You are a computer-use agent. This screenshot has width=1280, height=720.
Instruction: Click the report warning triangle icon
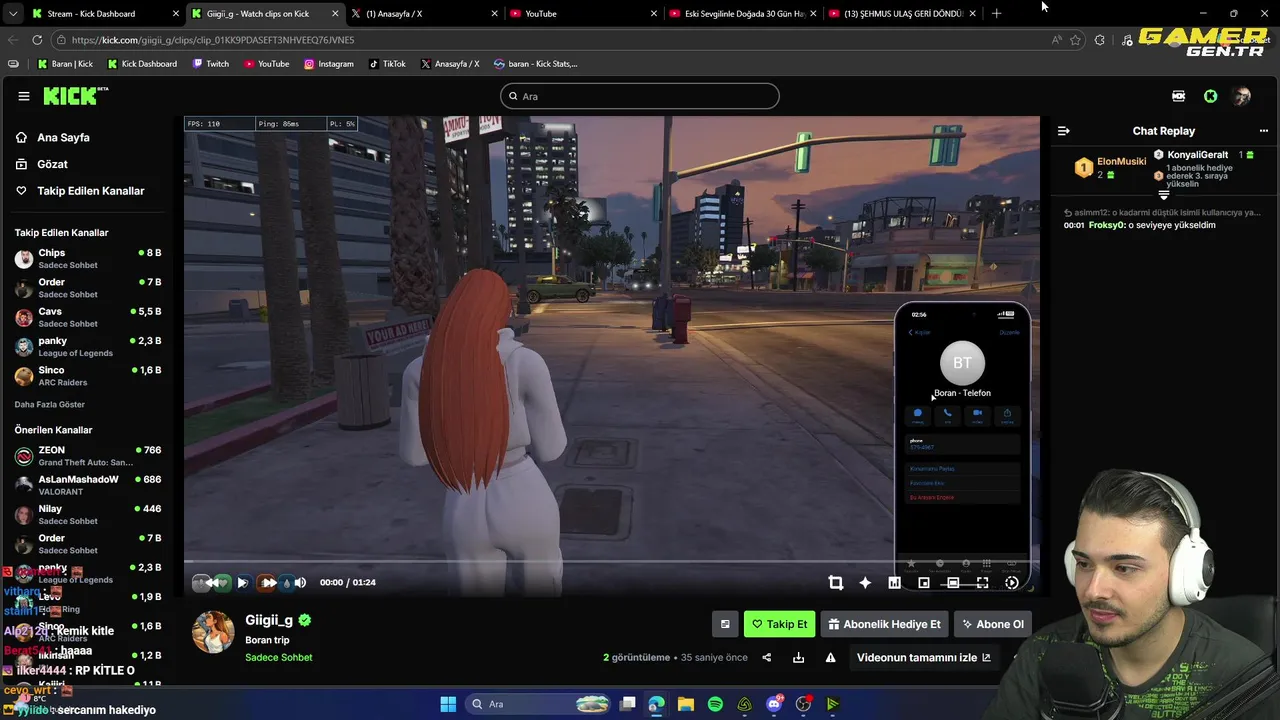[830, 658]
